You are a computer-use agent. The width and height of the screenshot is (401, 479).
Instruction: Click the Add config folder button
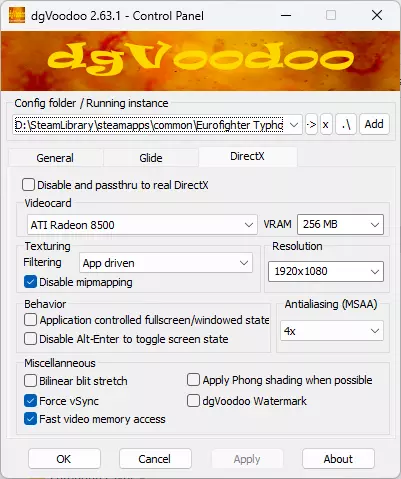[x=374, y=125]
